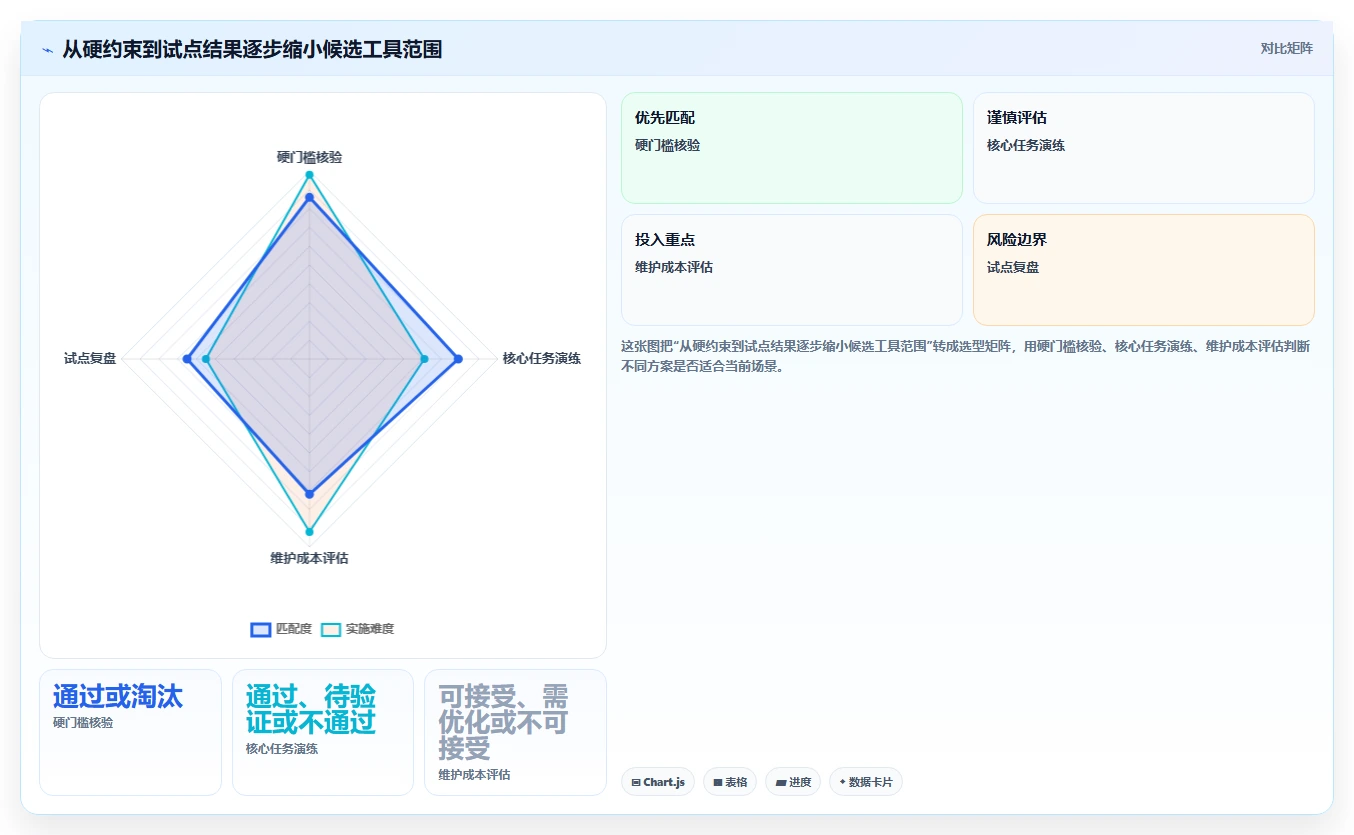Click the 通过或淘汰 stat card
Screen dimensions: 1354x835
click(x=130, y=732)
